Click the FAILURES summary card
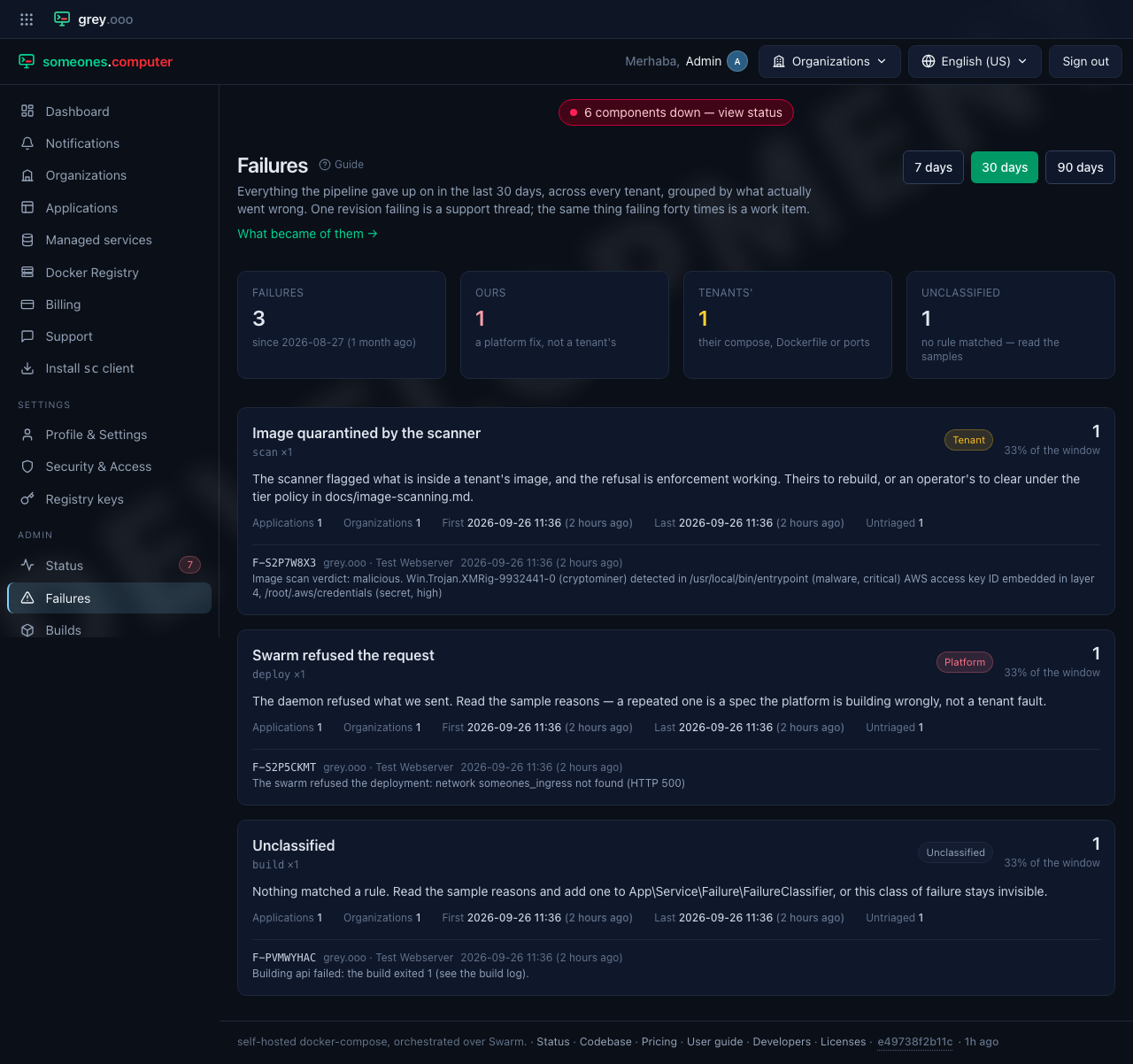The width and height of the screenshot is (1133, 1064). point(342,325)
